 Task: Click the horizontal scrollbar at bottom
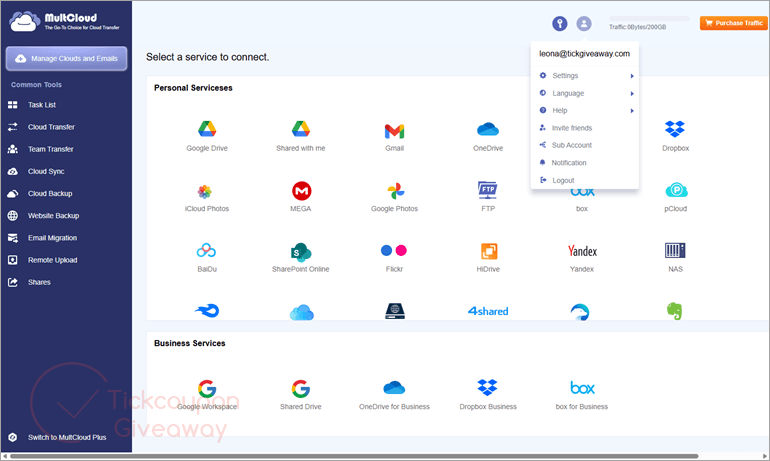click(354, 456)
